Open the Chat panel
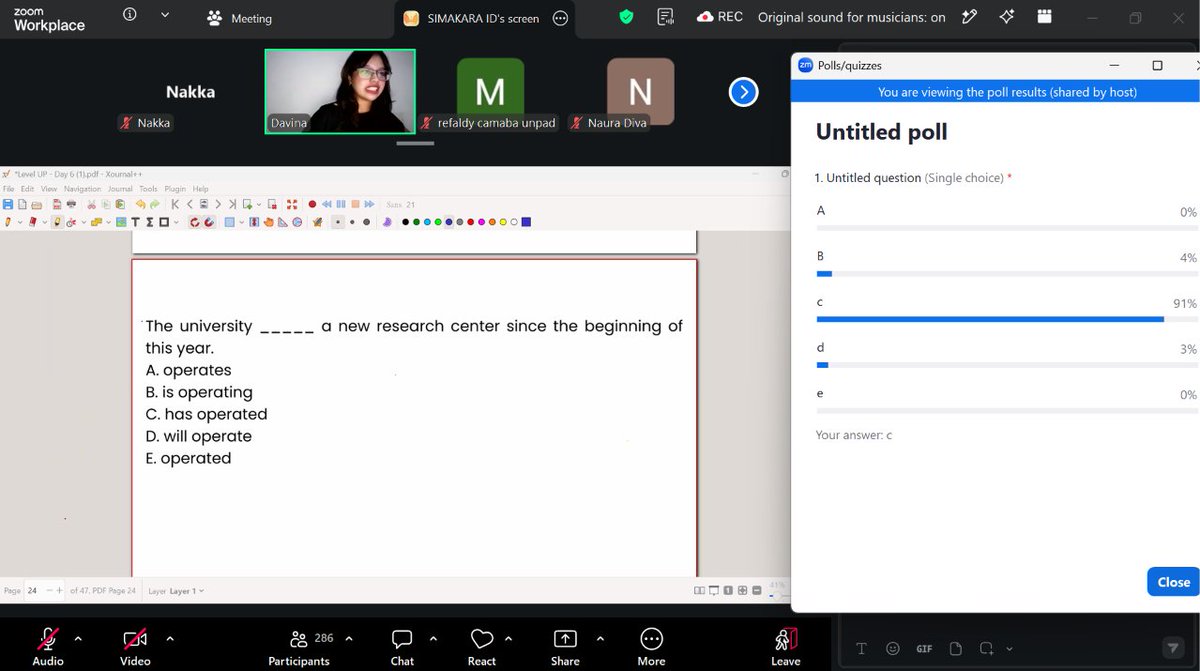The image size is (1200, 671). pos(402,645)
